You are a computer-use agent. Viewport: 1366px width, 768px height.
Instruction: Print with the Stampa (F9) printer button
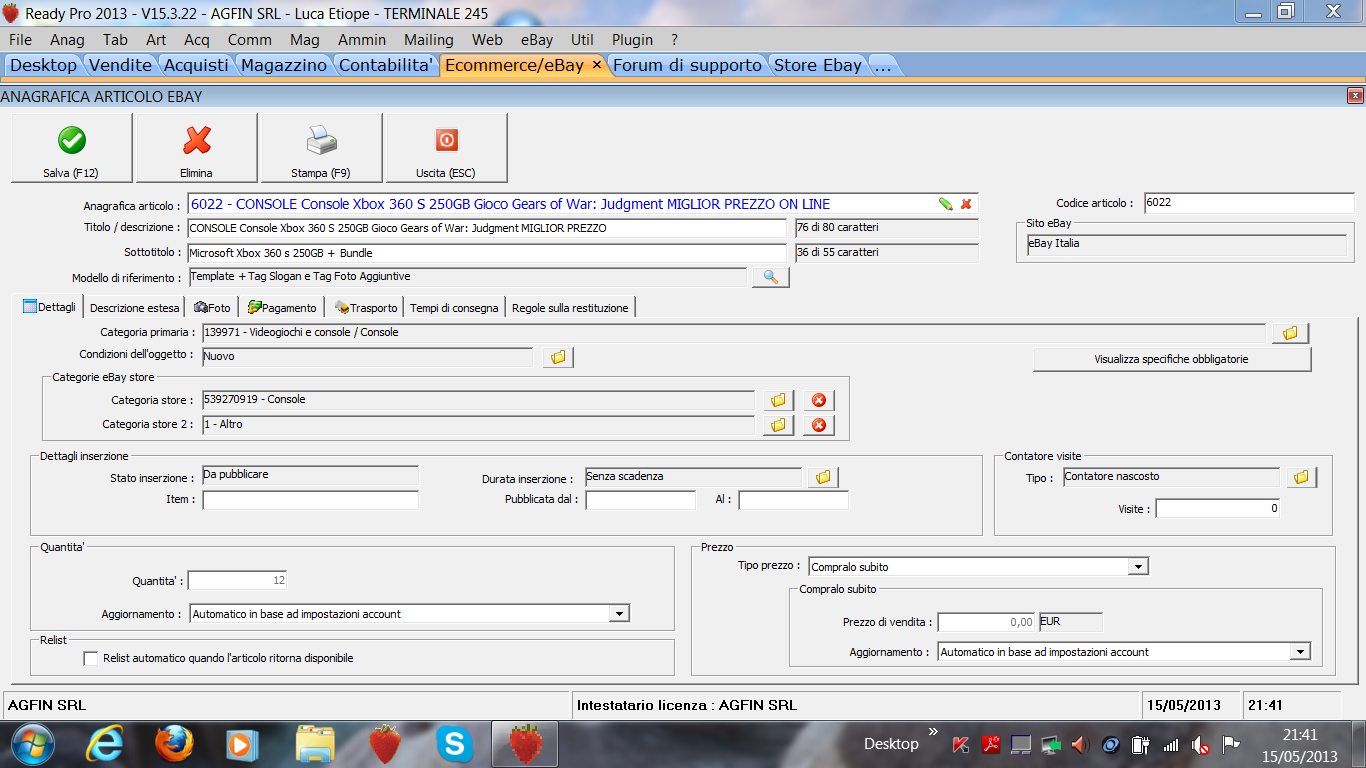coord(321,148)
